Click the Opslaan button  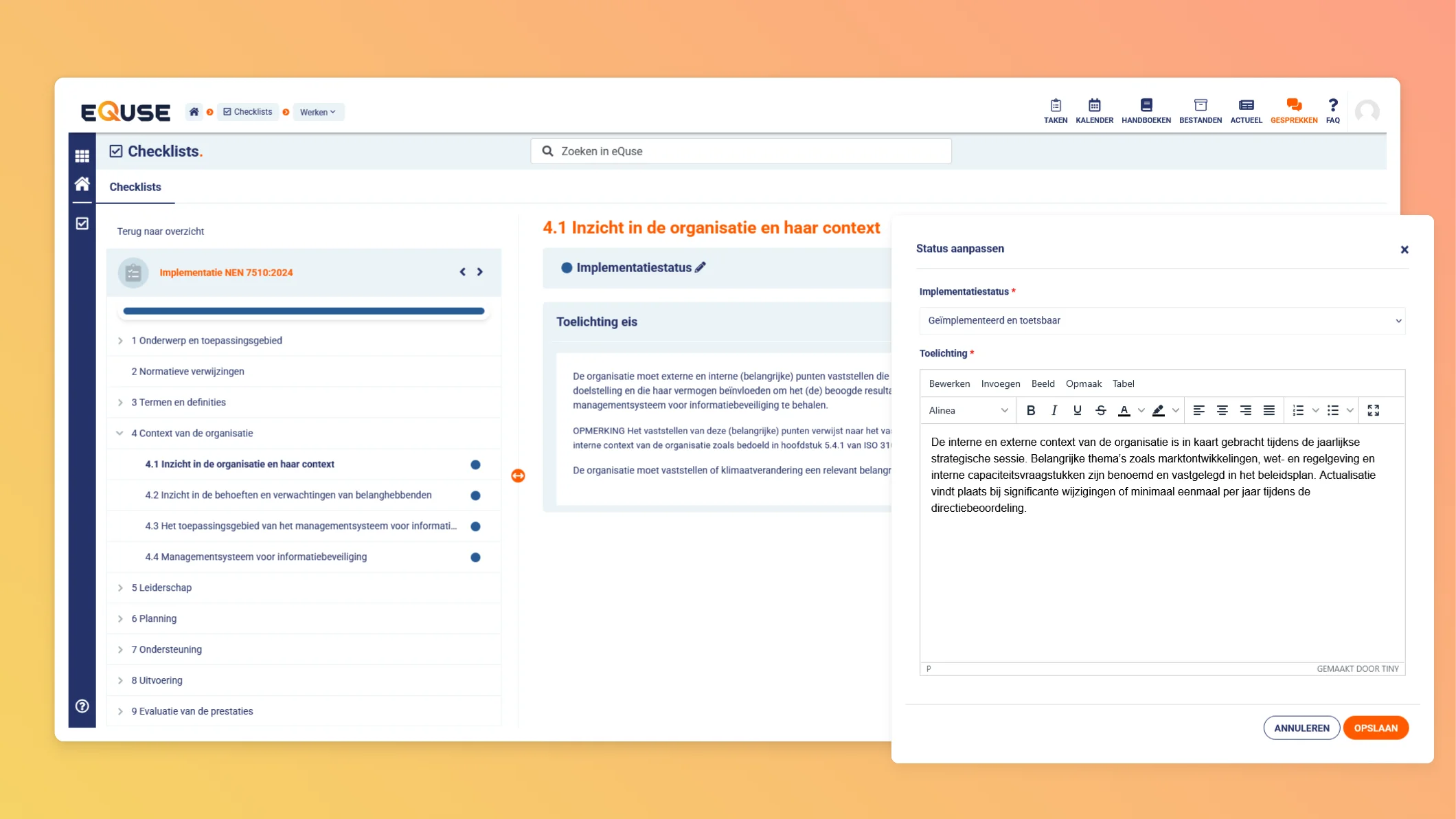tap(1375, 728)
